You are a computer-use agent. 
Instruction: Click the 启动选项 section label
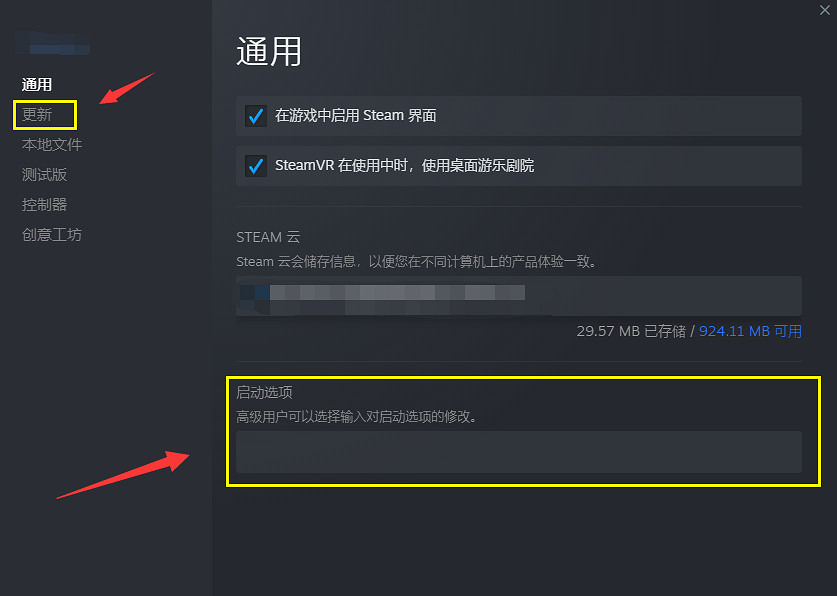[x=264, y=392]
